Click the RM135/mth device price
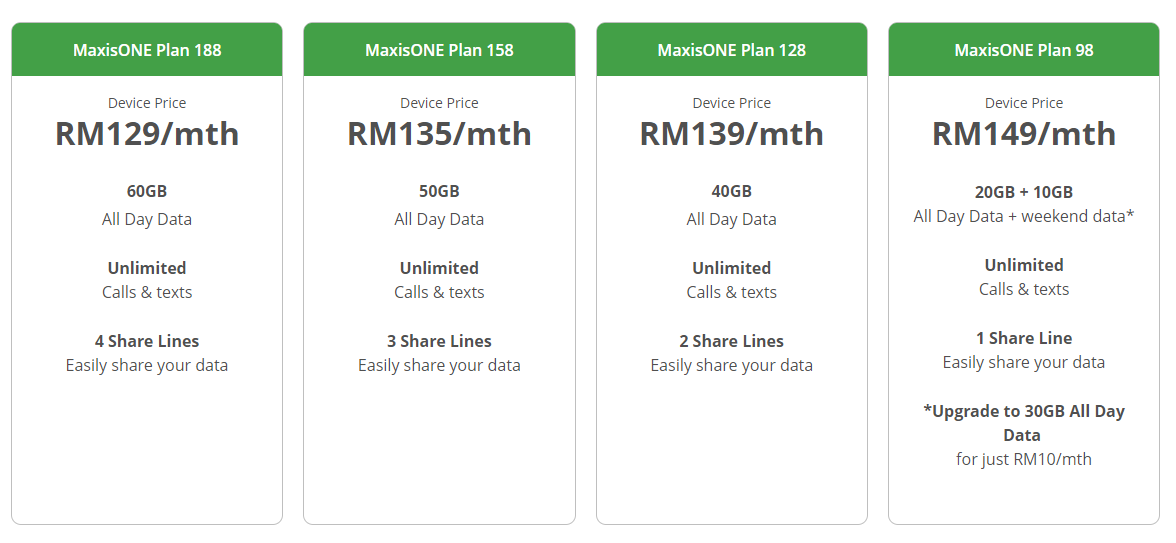The image size is (1176, 543). 439,134
